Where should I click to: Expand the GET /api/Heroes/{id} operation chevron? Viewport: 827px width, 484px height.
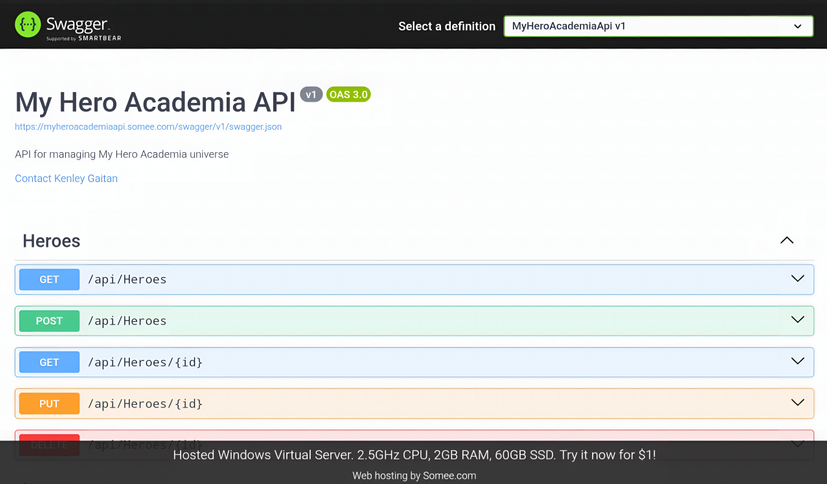(x=797, y=361)
